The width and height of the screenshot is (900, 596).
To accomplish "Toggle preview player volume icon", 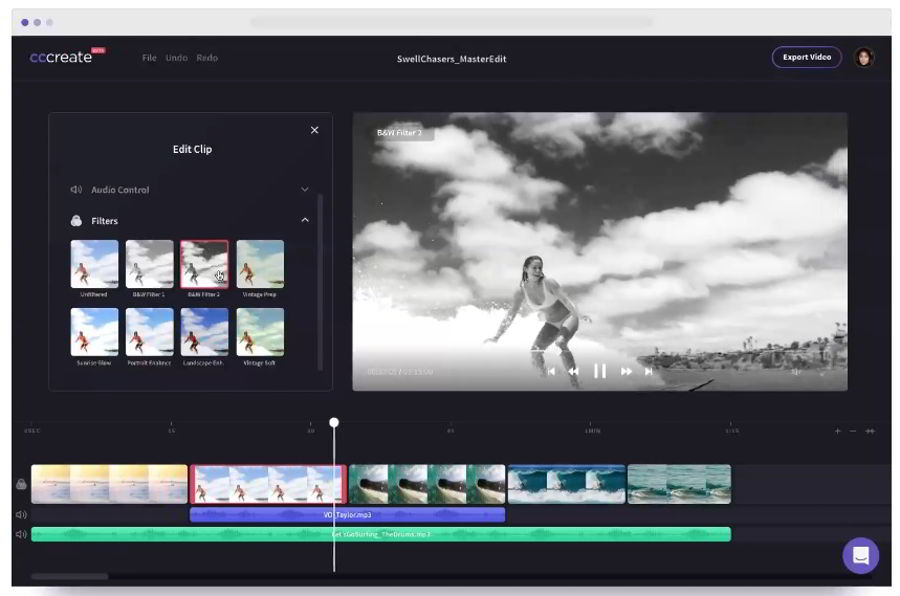I will (x=796, y=372).
